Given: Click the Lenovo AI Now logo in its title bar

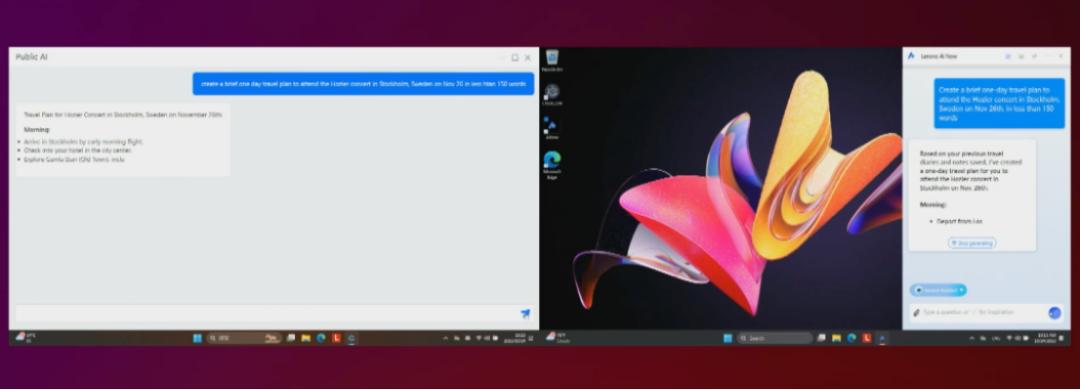Looking at the screenshot, I should 911,56.
